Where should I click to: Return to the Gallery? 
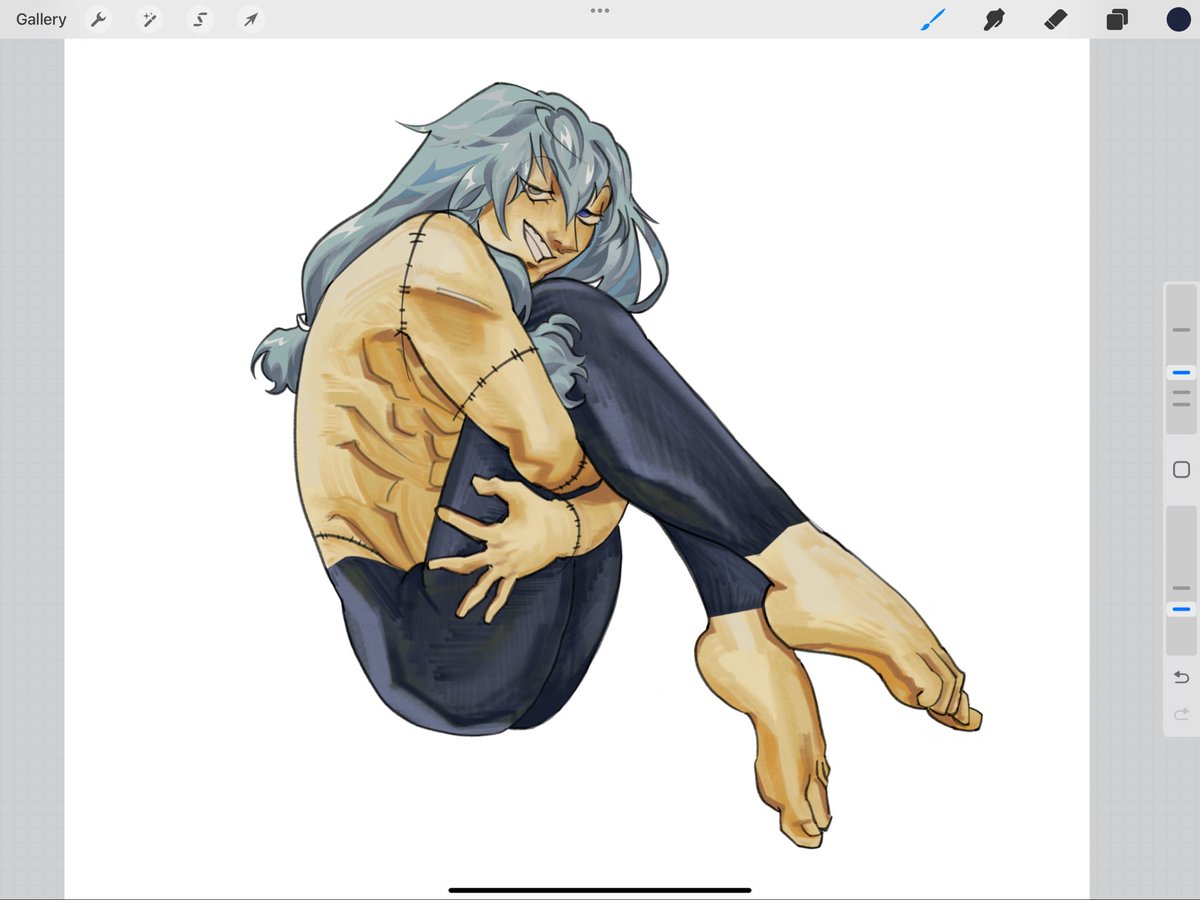coord(41,19)
